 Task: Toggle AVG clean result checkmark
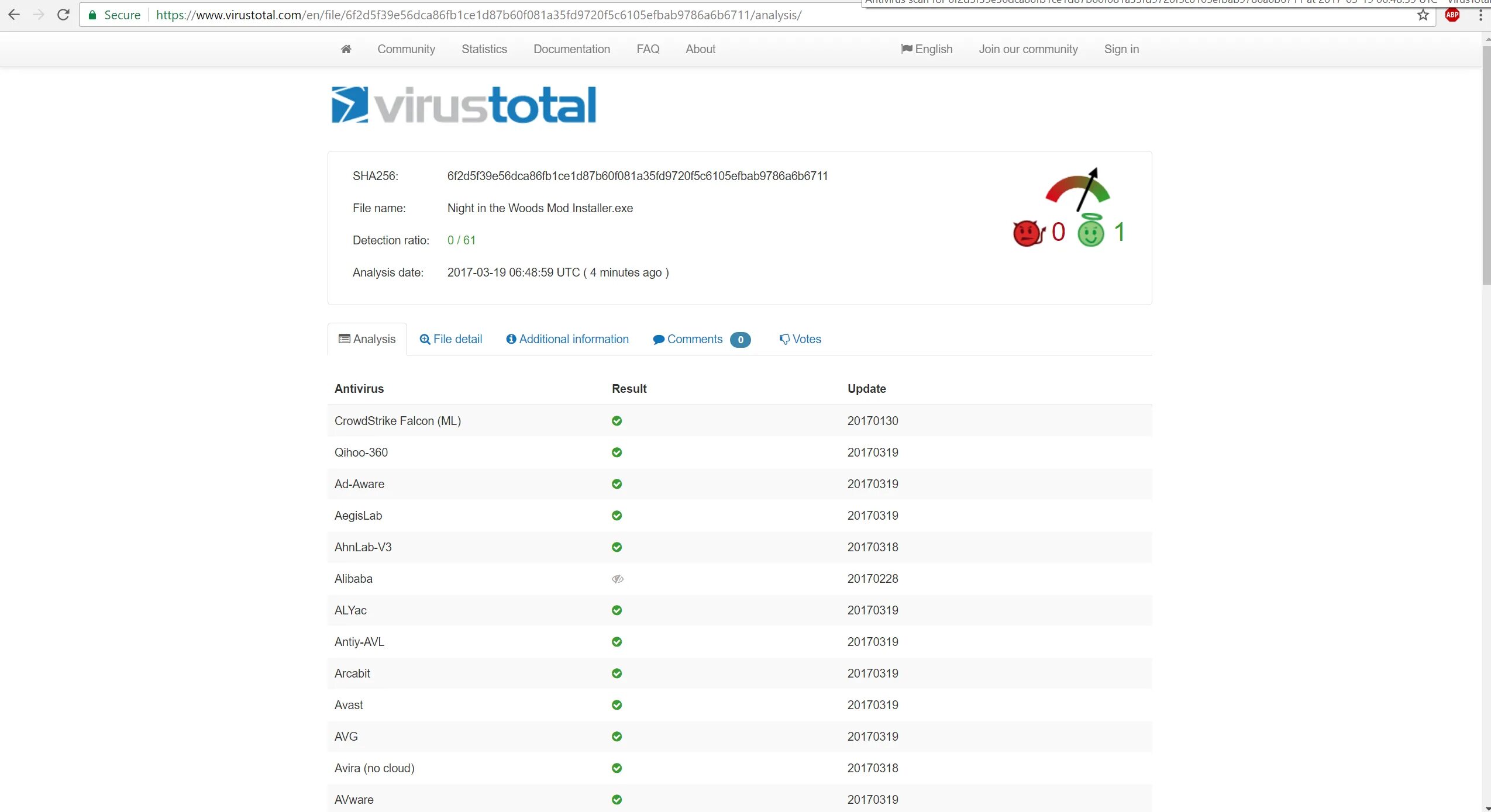[x=617, y=736]
